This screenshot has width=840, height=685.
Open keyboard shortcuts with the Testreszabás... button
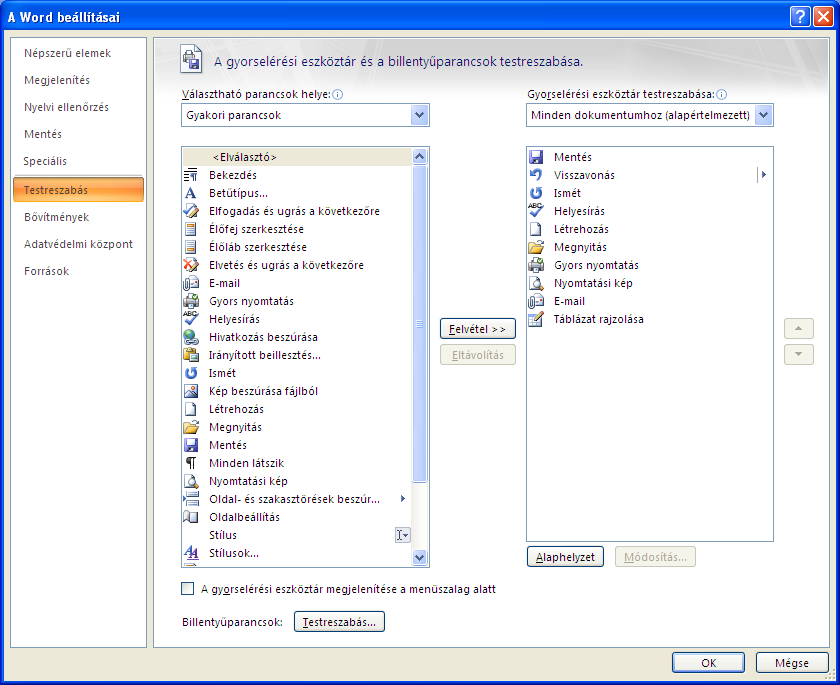pyautogui.click(x=339, y=622)
